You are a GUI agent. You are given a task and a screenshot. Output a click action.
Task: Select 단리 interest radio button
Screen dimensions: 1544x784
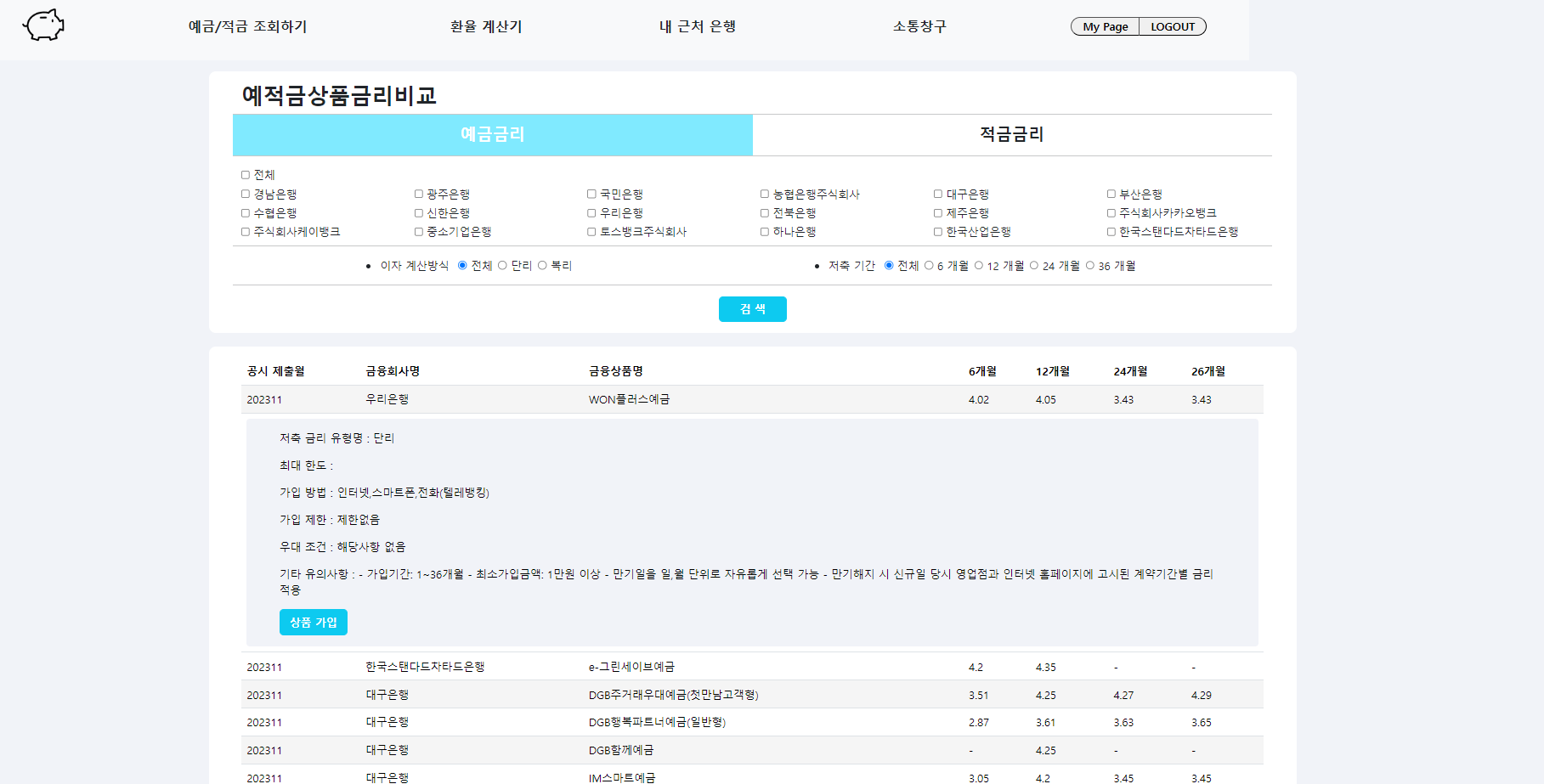click(x=503, y=266)
